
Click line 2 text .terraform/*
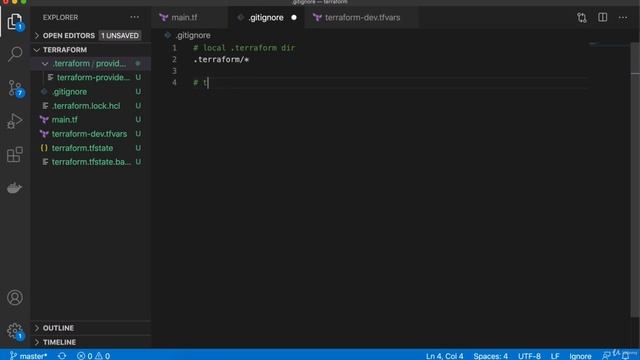(x=221, y=60)
